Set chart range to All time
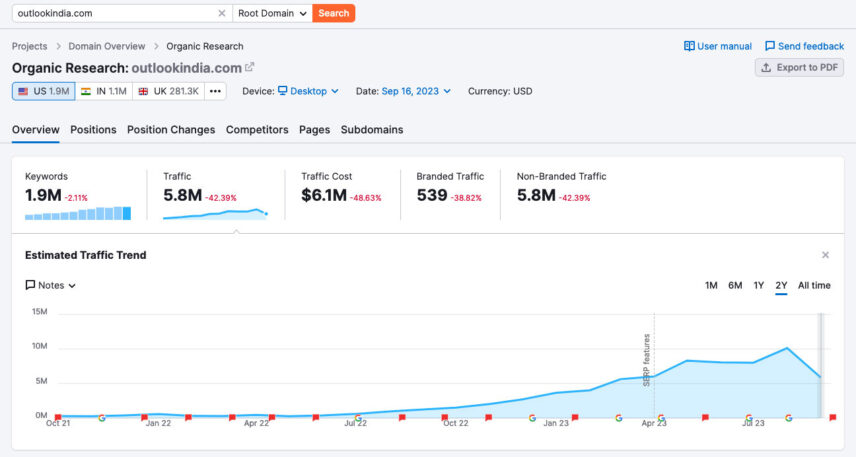The height and width of the screenshot is (457, 856). point(814,286)
